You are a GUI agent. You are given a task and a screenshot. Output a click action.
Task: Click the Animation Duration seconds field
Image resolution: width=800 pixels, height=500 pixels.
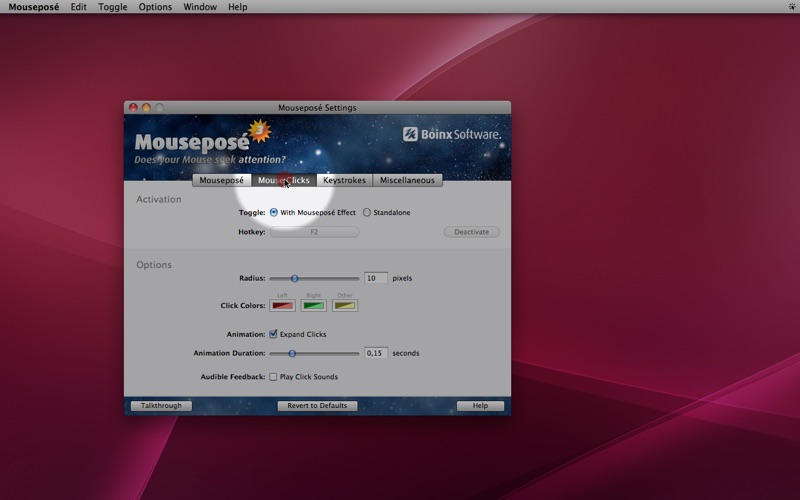click(375, 353)
